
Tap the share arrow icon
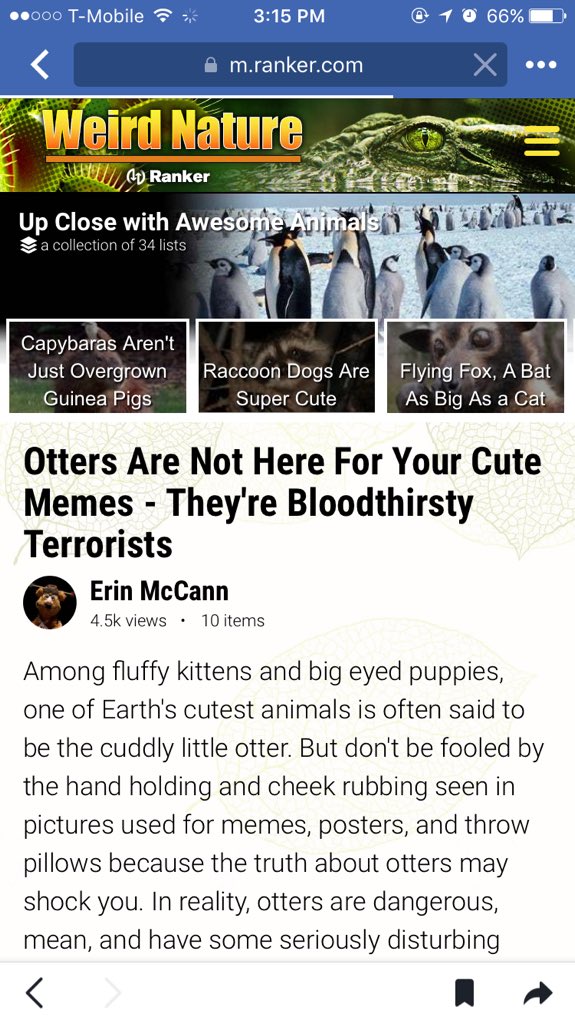pyautogui.click(x=538, y=993)
